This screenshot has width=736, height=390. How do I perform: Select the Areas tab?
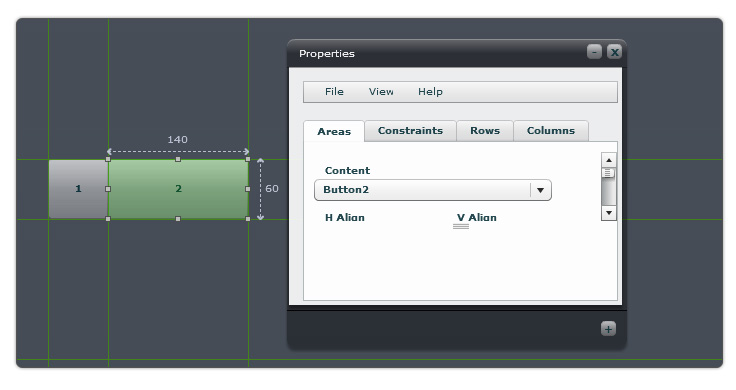pyautogui.click(x=334, y=131)
